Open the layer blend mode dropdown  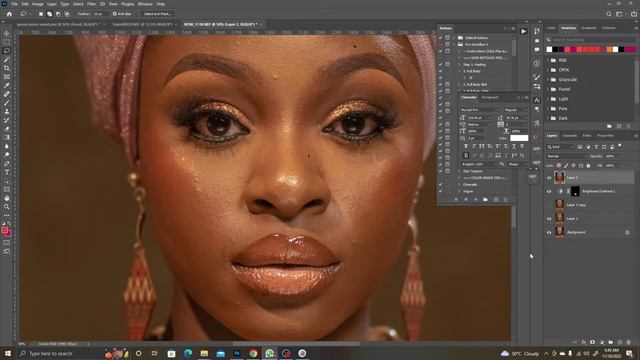coord(567,156)
